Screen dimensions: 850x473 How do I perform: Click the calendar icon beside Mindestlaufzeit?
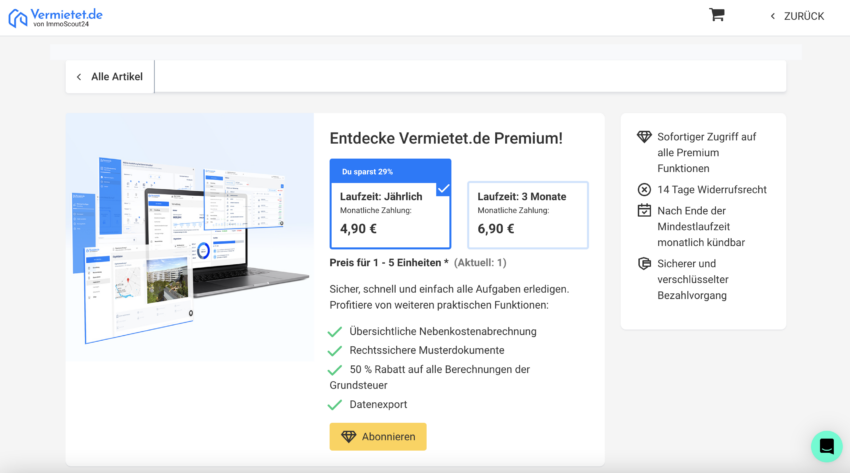(x=644, y=210)
